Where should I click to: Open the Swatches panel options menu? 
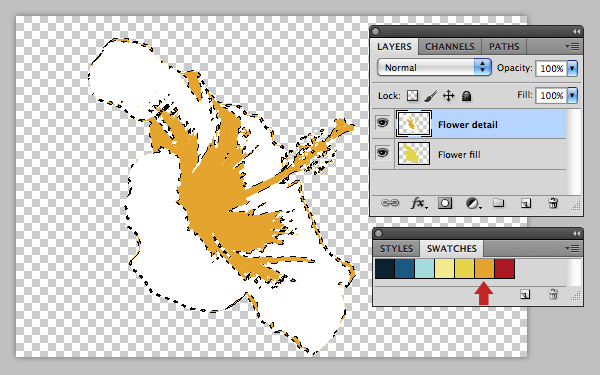point(572,249)
